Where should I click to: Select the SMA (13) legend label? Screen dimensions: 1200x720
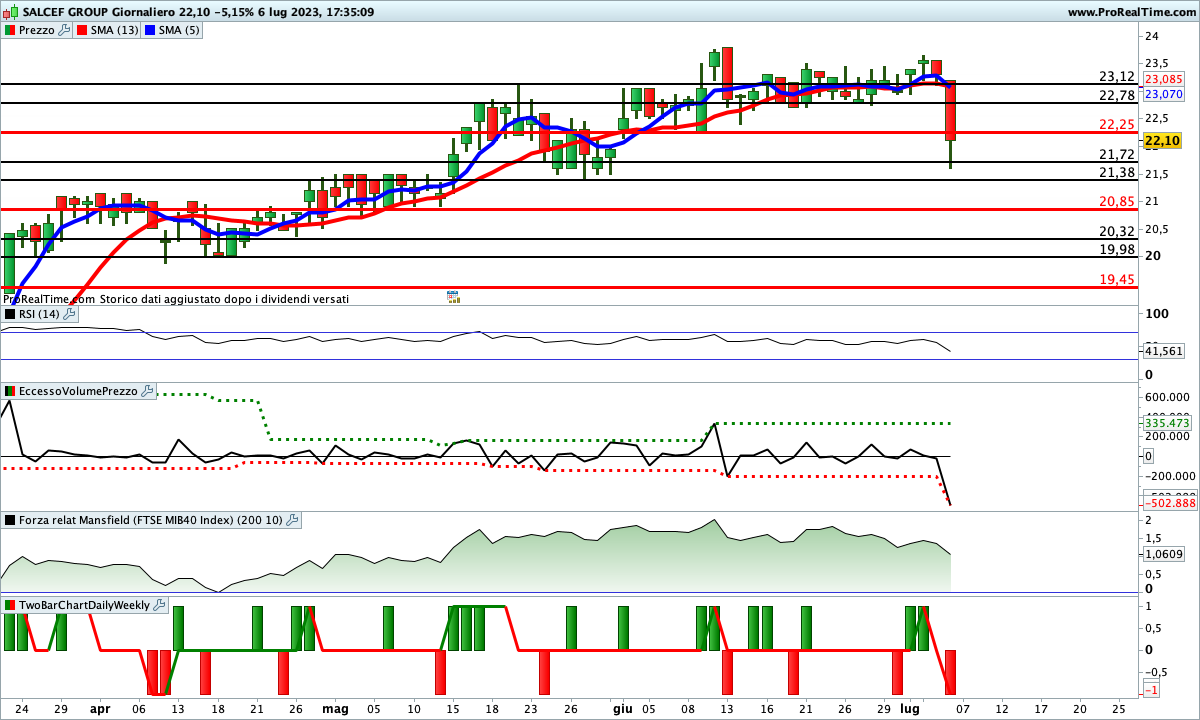coord(115,30)
